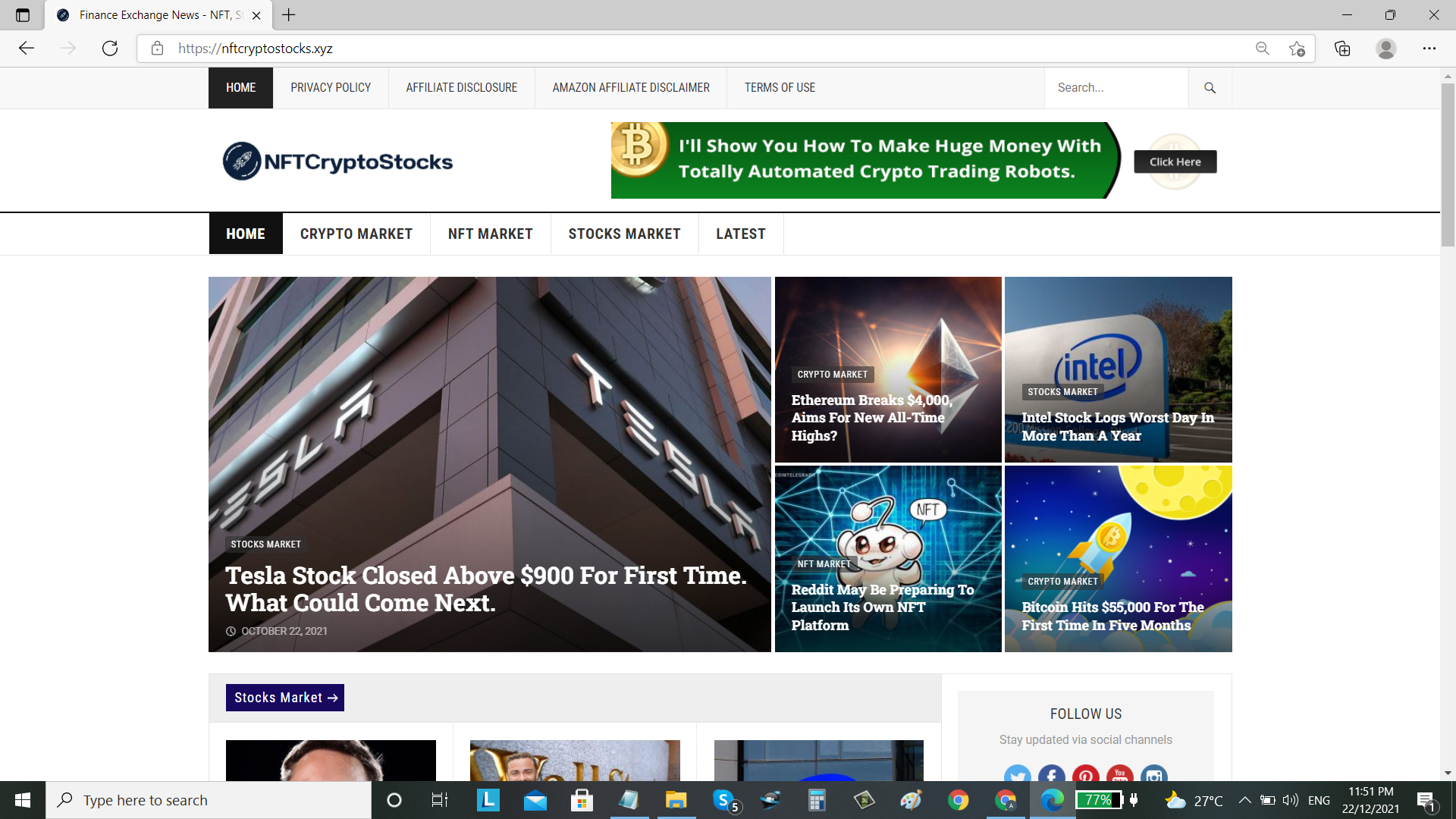Click the banner's Click Here button
The image size is (1456, 819).
click(x=1175, y=161)
